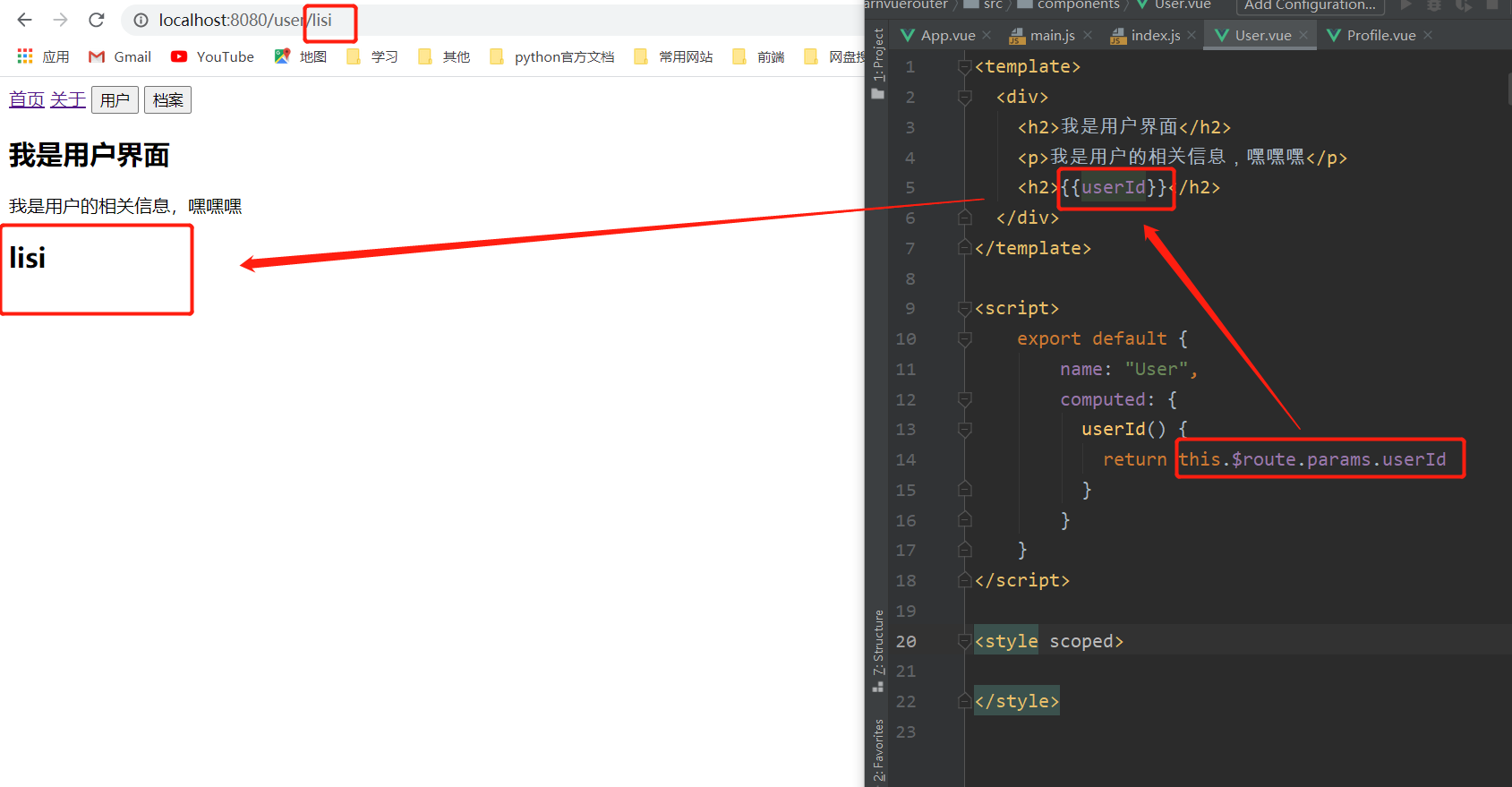Click line number 14 in the gutter

pyautogui.click(x=906, y=459)
